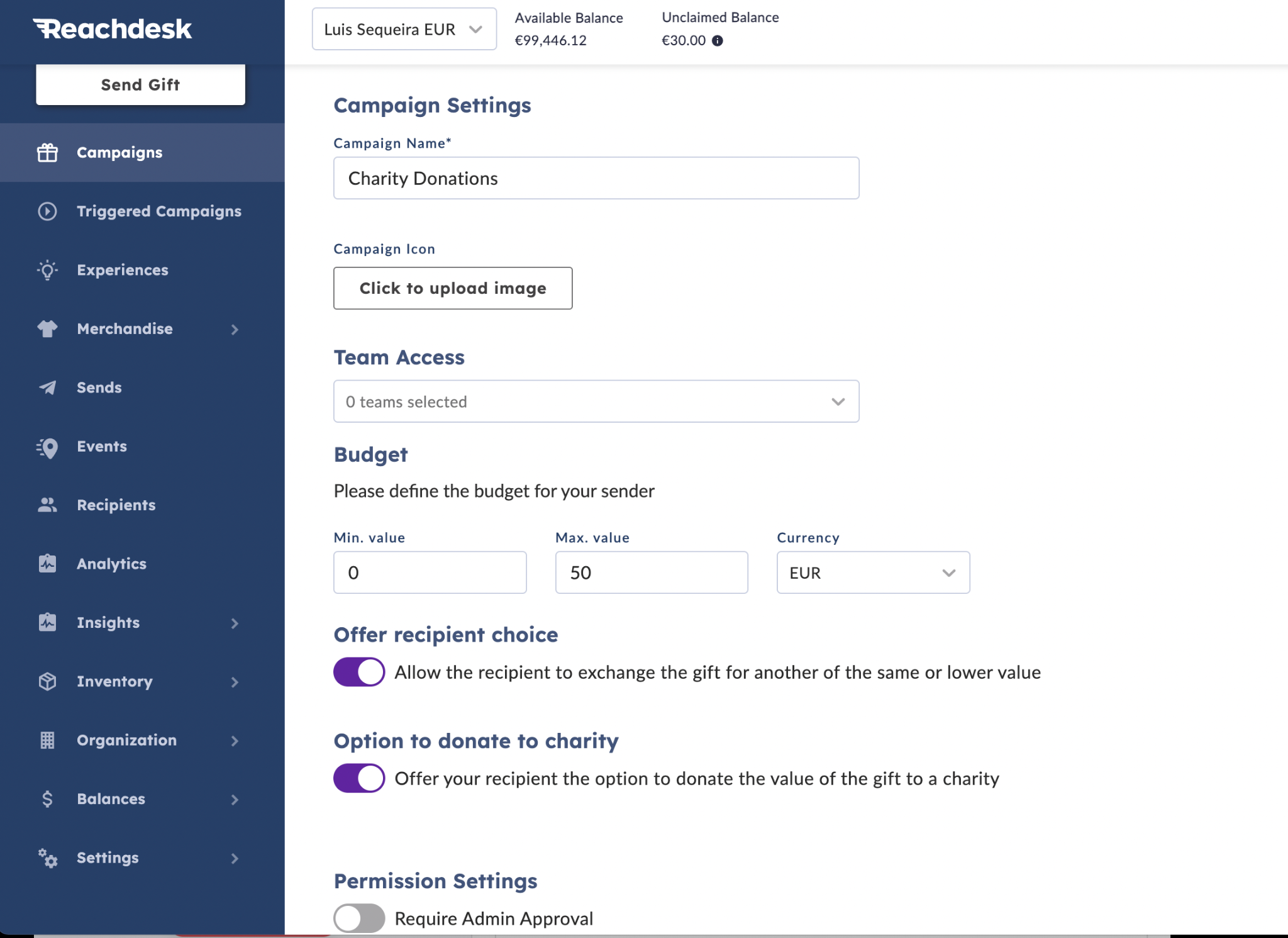Click the Events location pin icon
Viewport: 1288px width, 938px height.
[x=47, y=447]
